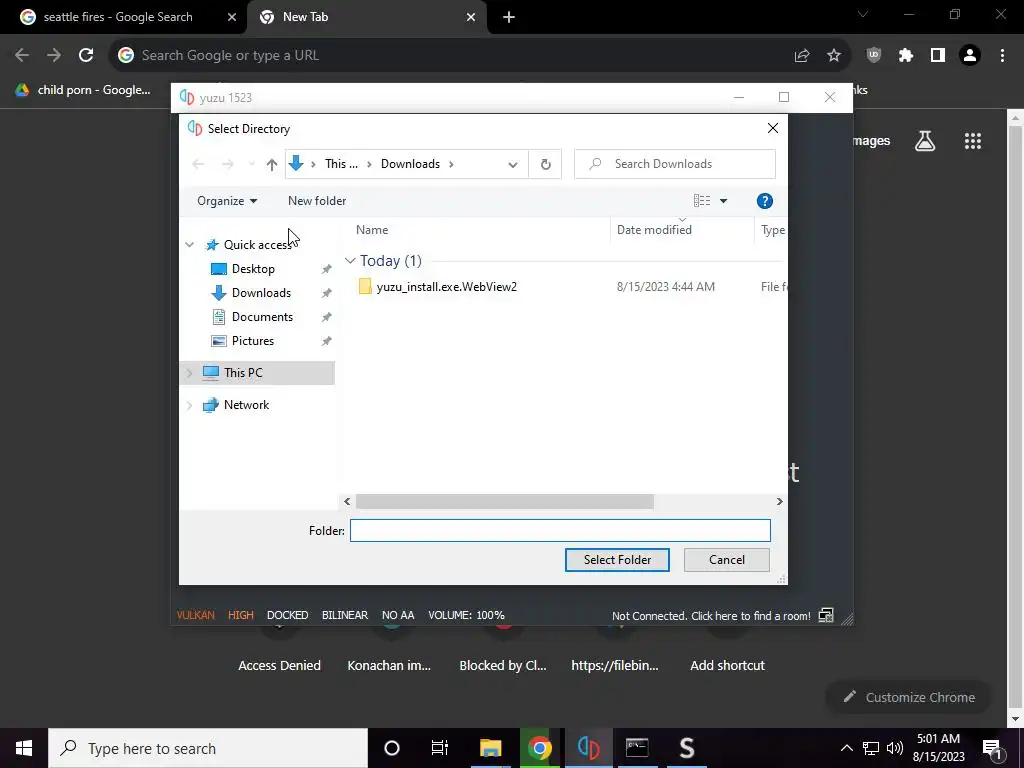Image resolution: width=1024 pixels, height=768 pixels.
Task: Click the horizontal scrollbar in file list
Action: (x=504, y=502)
